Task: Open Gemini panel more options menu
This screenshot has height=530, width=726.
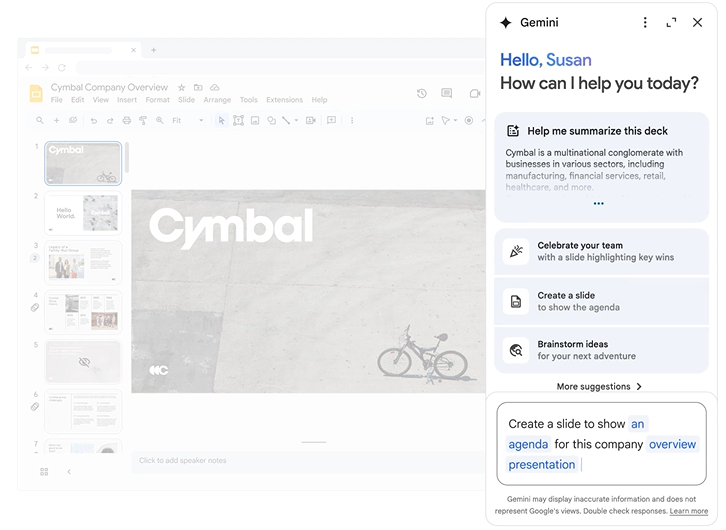Action: pos(645,22)
